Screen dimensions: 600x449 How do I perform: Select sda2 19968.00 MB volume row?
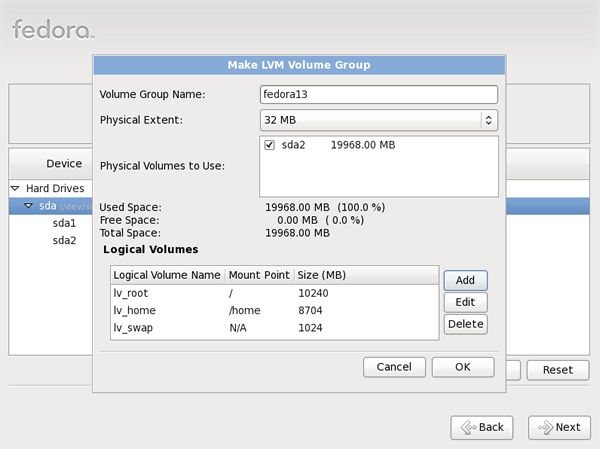[379, 145]
